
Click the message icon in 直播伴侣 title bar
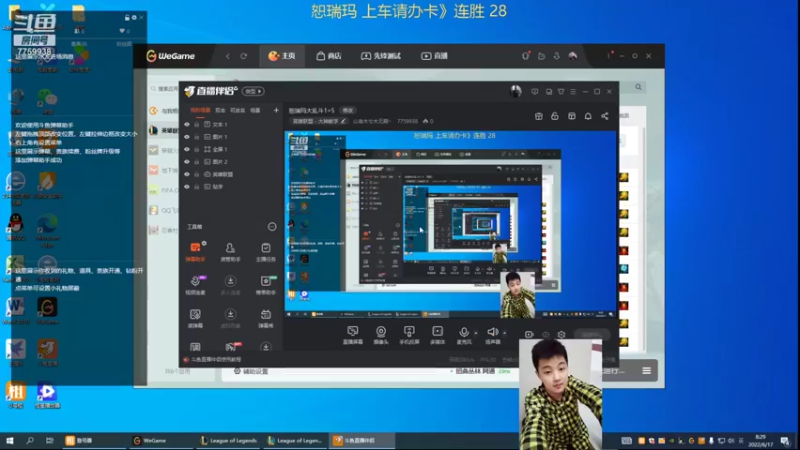534,92
